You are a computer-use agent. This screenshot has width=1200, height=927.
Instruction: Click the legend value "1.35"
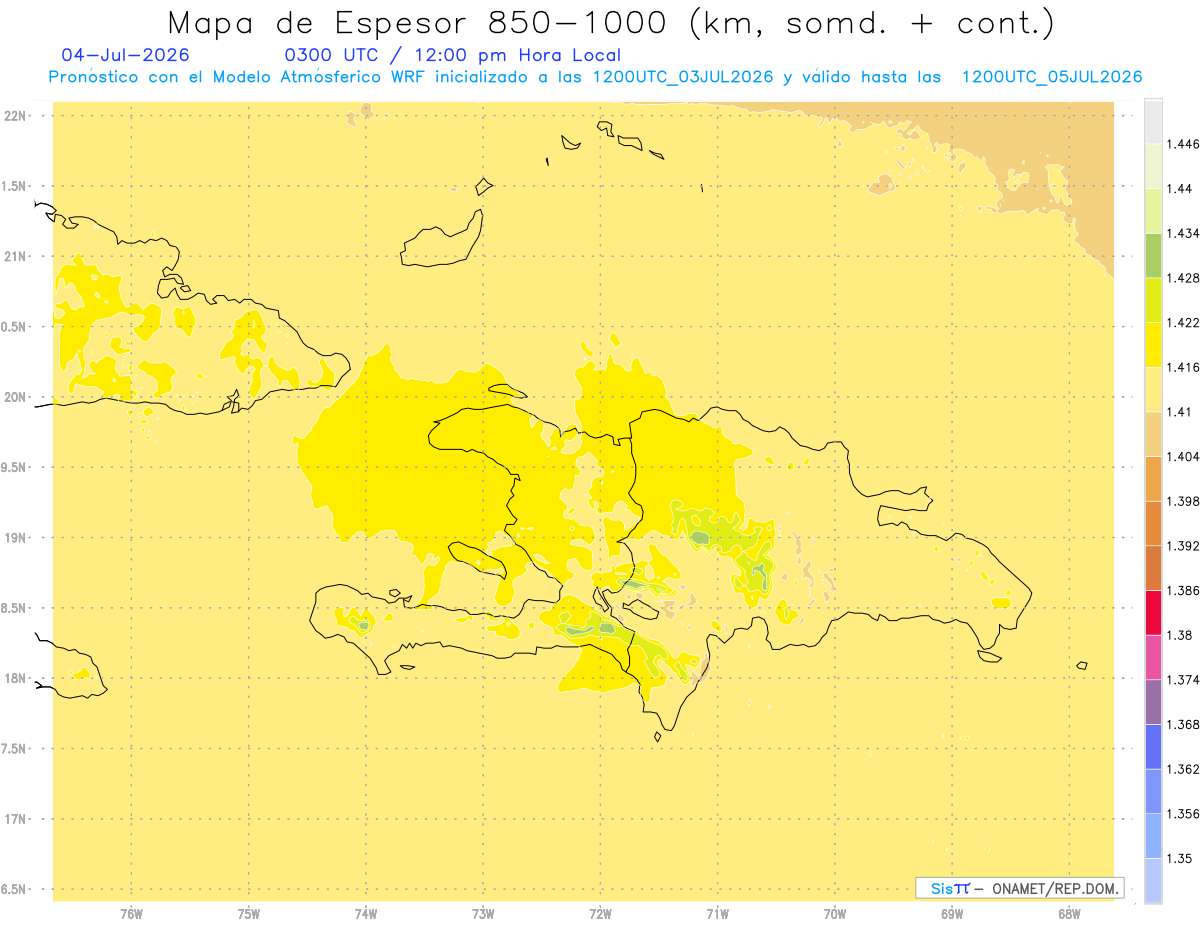[x=1180, y=858]
